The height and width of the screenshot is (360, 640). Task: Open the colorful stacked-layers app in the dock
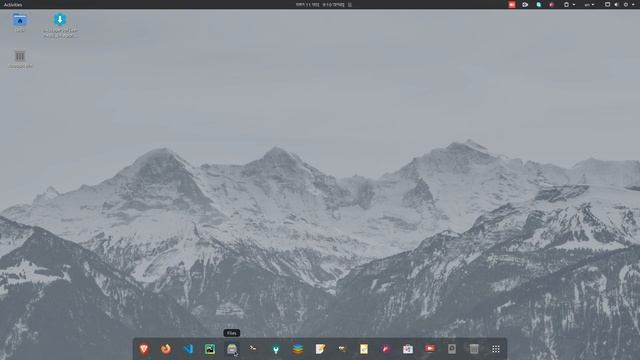tap(298, 349)
